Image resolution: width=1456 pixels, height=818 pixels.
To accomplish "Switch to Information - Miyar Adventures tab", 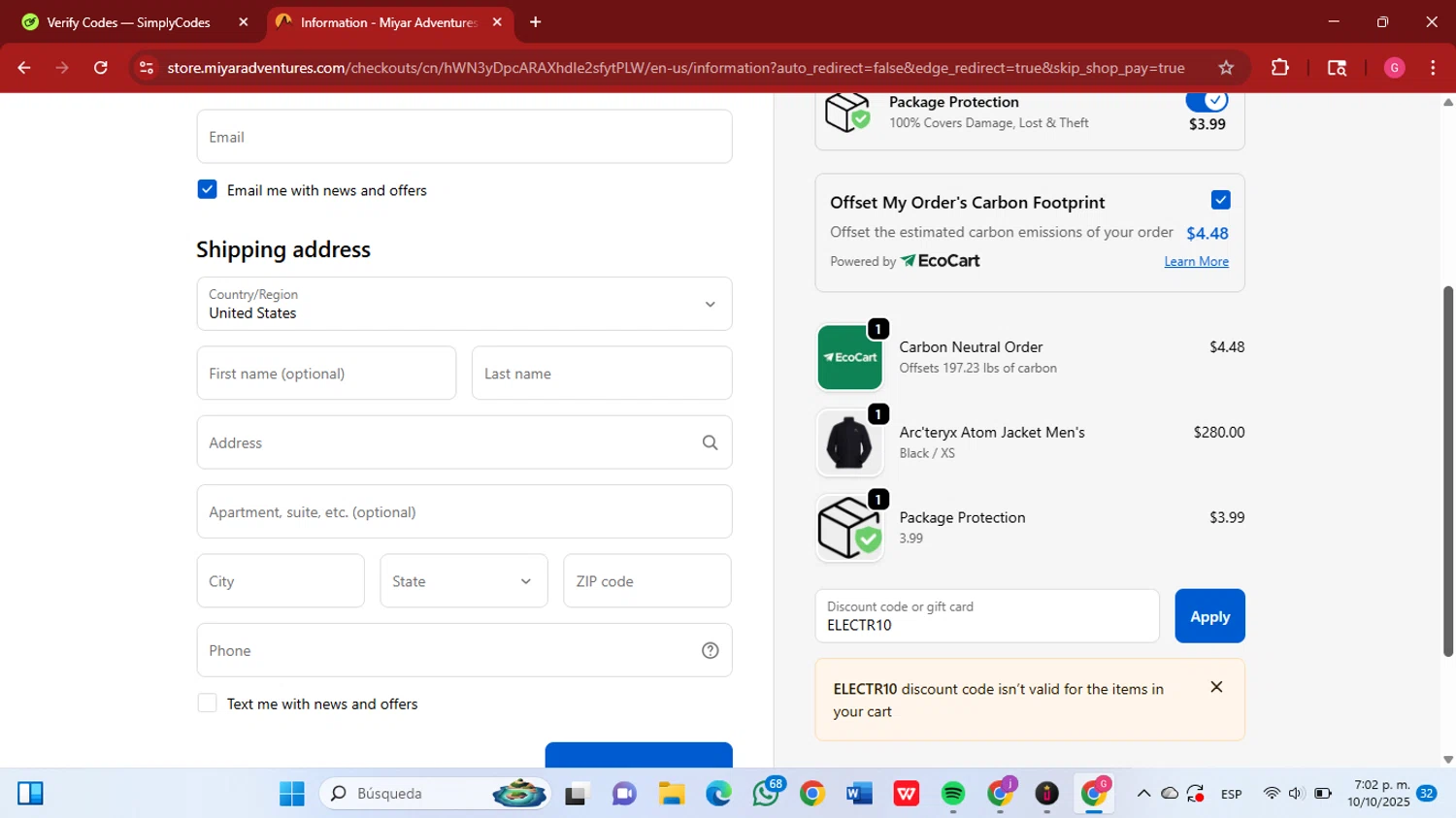I will (389, 22).
